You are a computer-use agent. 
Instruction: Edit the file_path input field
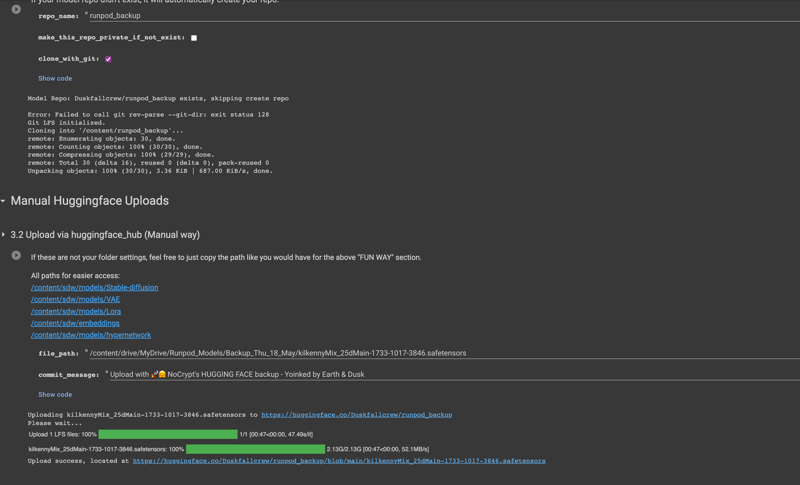click(444, 353)
